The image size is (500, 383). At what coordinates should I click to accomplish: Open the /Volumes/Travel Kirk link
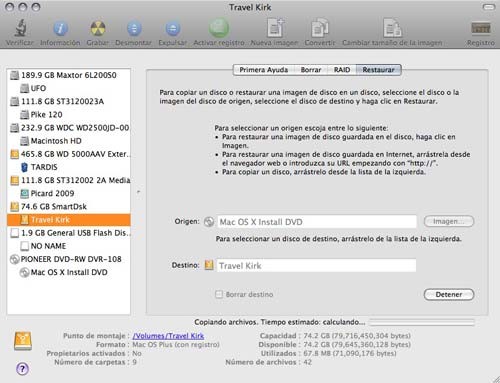[x=168, y=336]
